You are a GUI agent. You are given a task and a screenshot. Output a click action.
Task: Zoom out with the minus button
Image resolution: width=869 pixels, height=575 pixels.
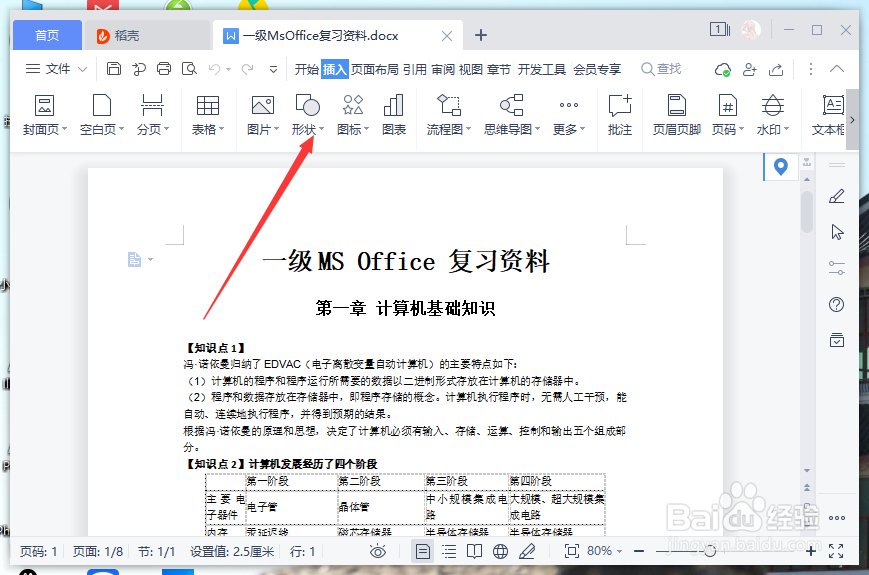click(x=639, y=551)
